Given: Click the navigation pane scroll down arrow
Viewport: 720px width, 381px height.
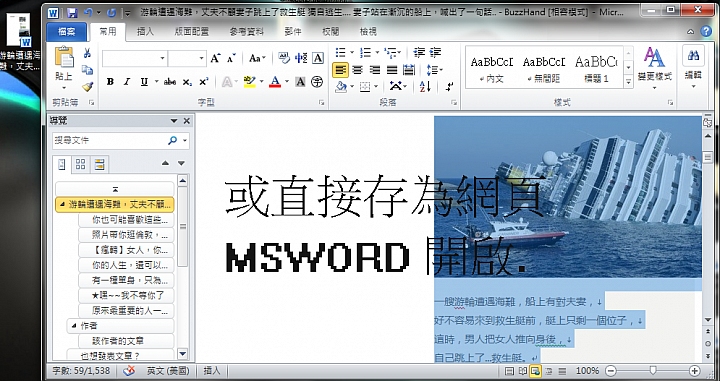Looking at the screenshot, I should point(182,354).
